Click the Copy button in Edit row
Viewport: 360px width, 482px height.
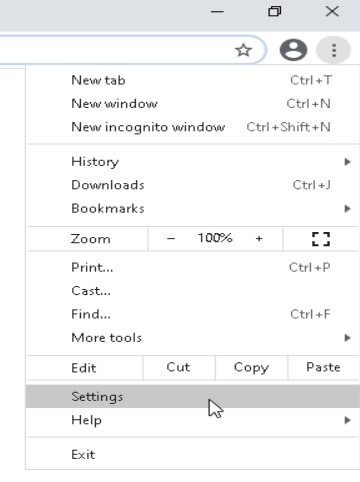(251, 367)
